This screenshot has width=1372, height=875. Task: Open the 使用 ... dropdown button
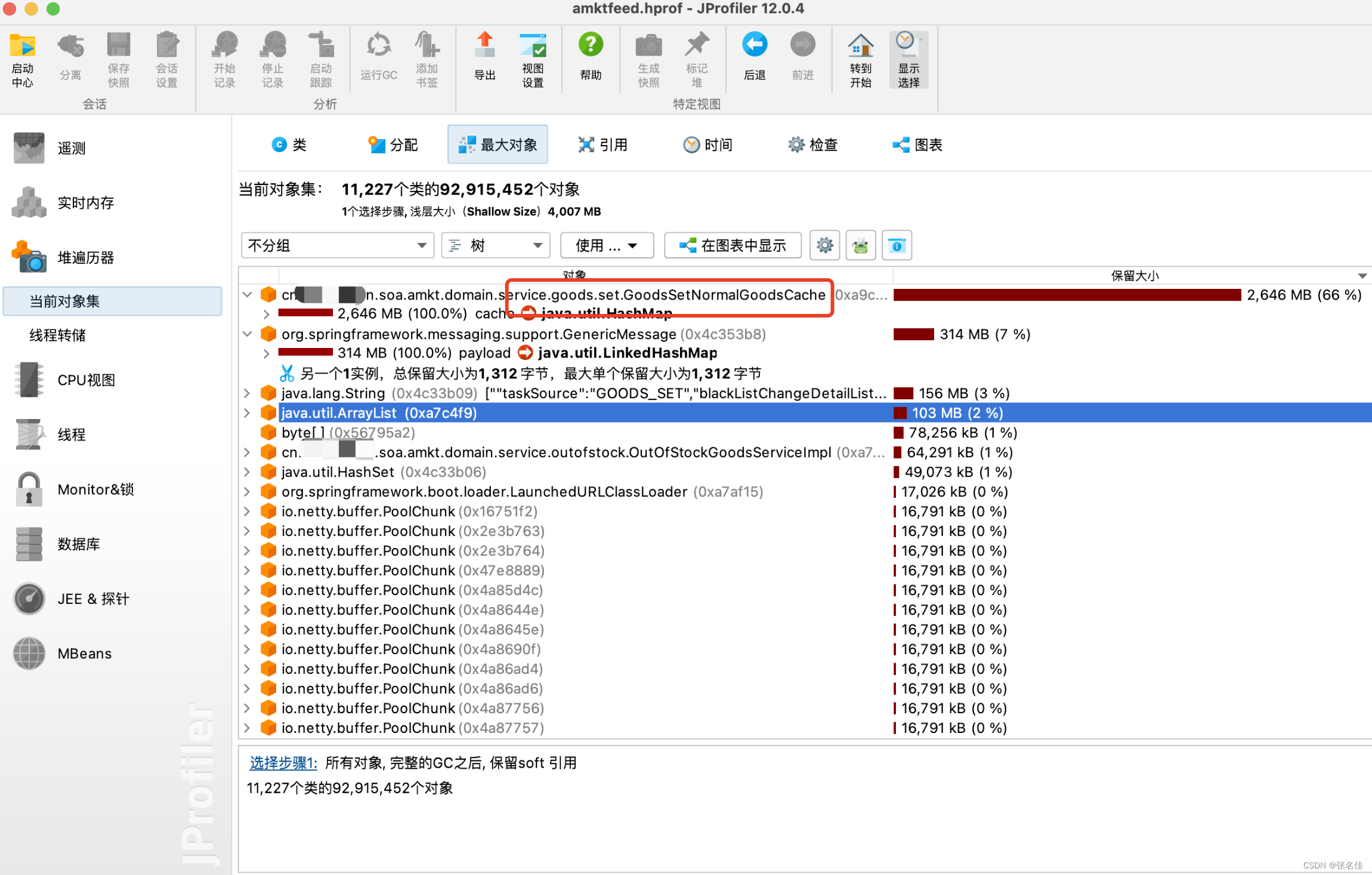607,245
